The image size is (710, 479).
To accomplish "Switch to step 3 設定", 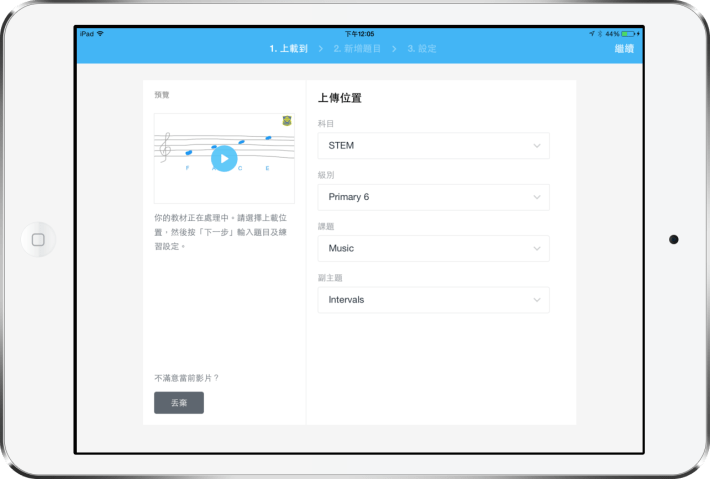I will pyautogui.click(x=421, y=48).
